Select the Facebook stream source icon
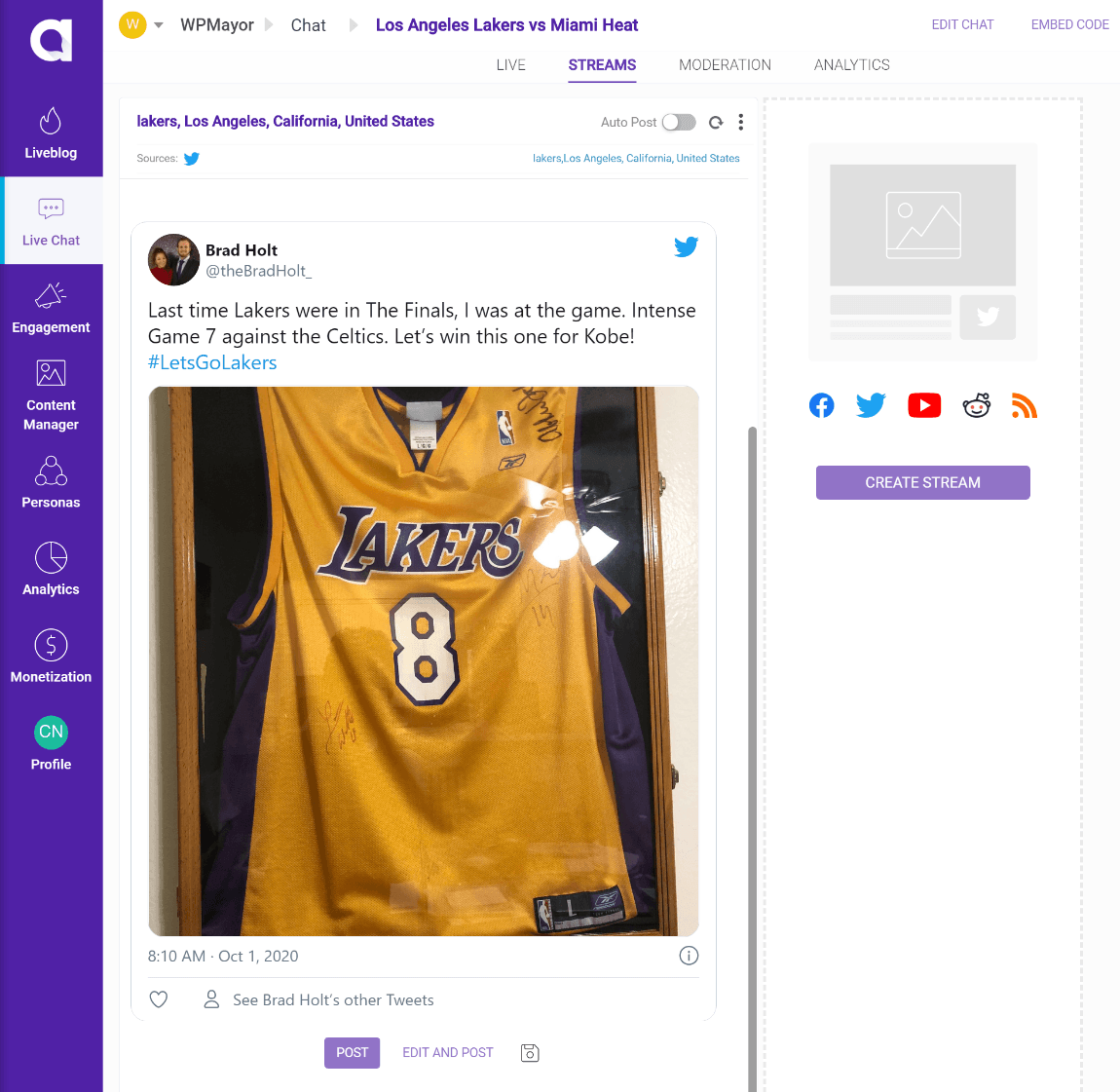Screen dimensions: 1120x1092 coord(821,406)
